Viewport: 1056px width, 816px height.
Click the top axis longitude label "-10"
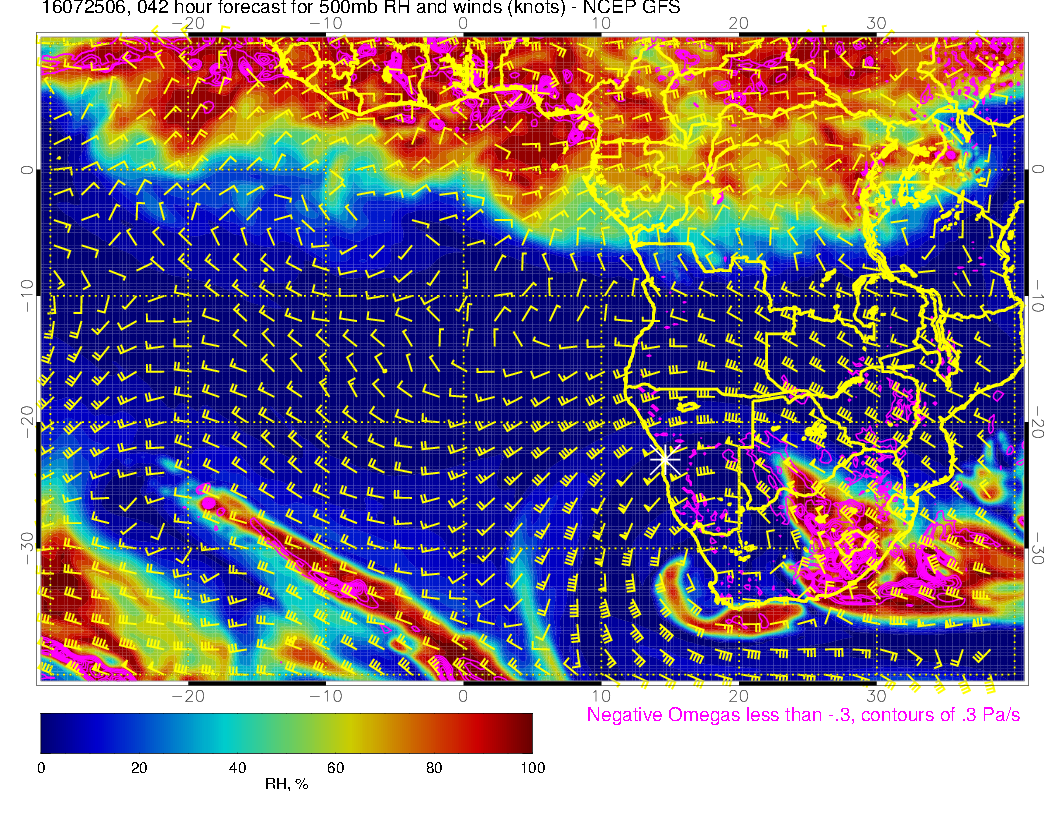[325, 24]
